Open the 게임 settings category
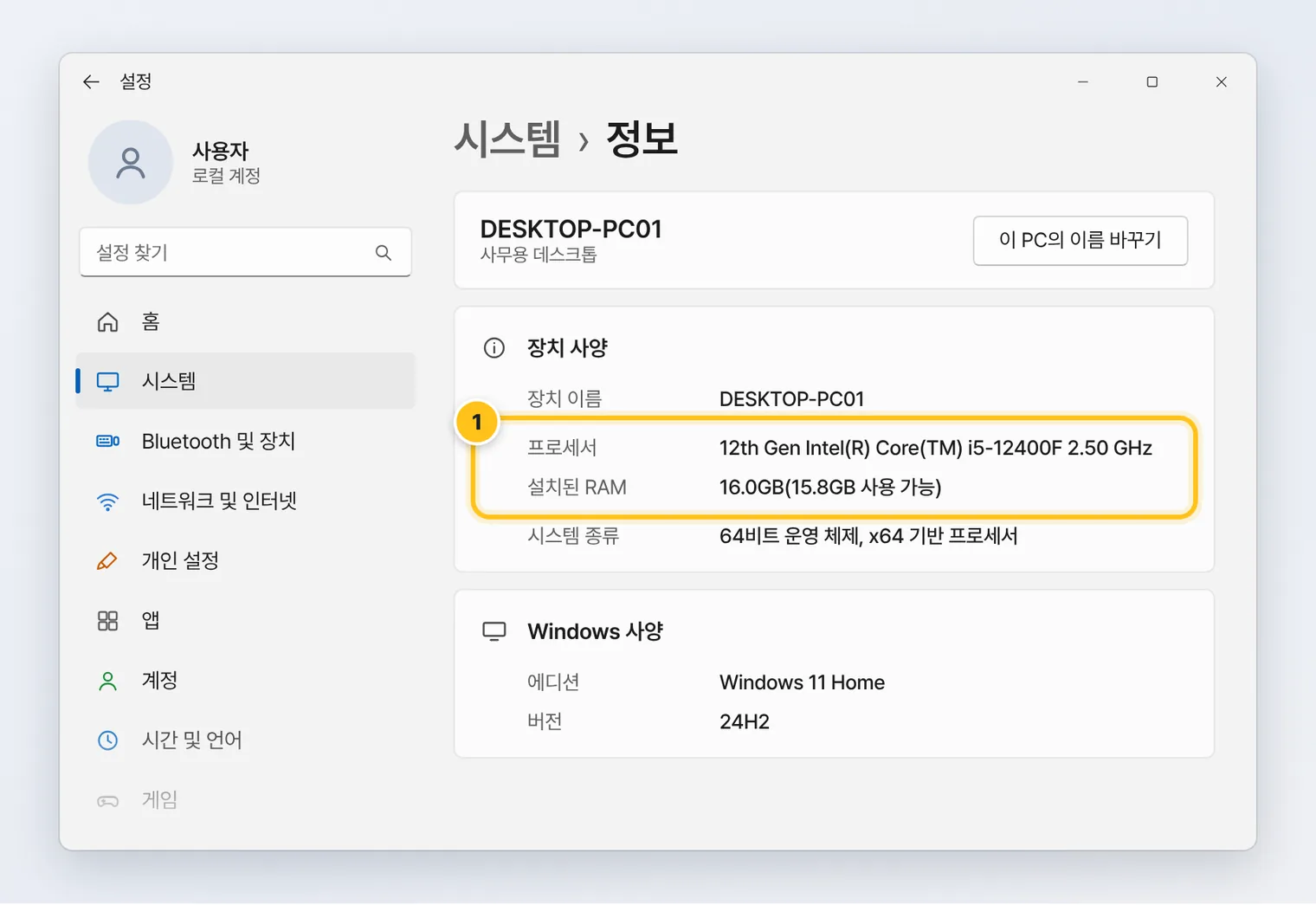Image resolution: width=1316 pixels, height=905 pixels. pos(246,799)
